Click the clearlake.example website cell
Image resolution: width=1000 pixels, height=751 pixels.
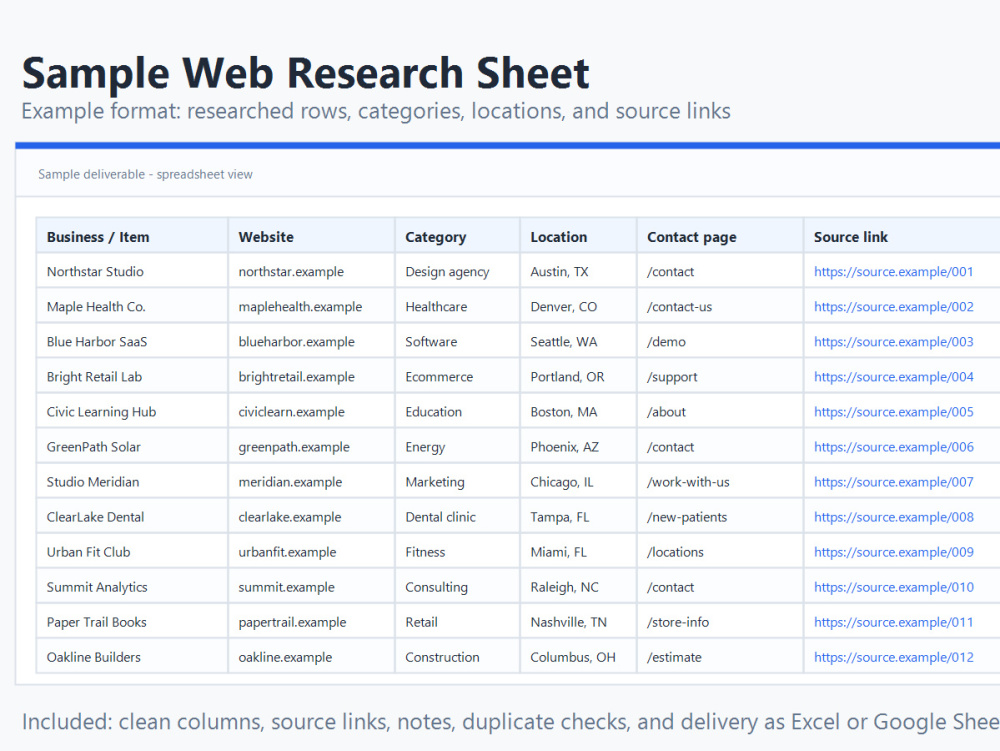[311, 517]
